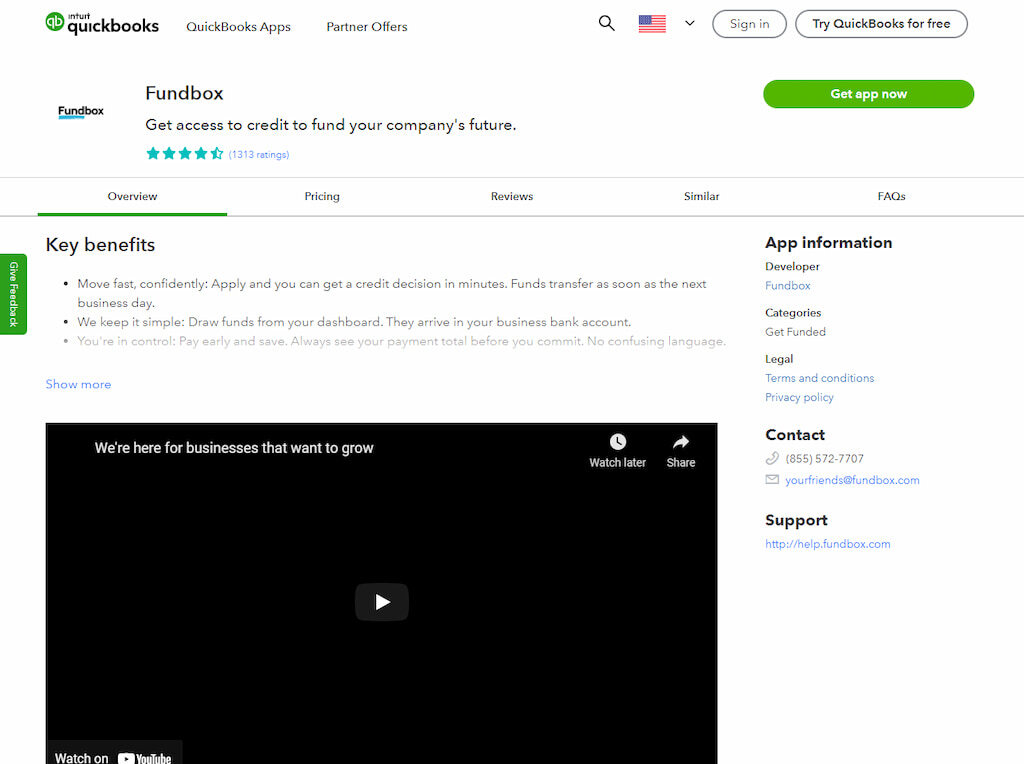Click the Fundbox app title heading
Image resolution: width=1024 pixels, height=764 pixels.
click(184, 93)
